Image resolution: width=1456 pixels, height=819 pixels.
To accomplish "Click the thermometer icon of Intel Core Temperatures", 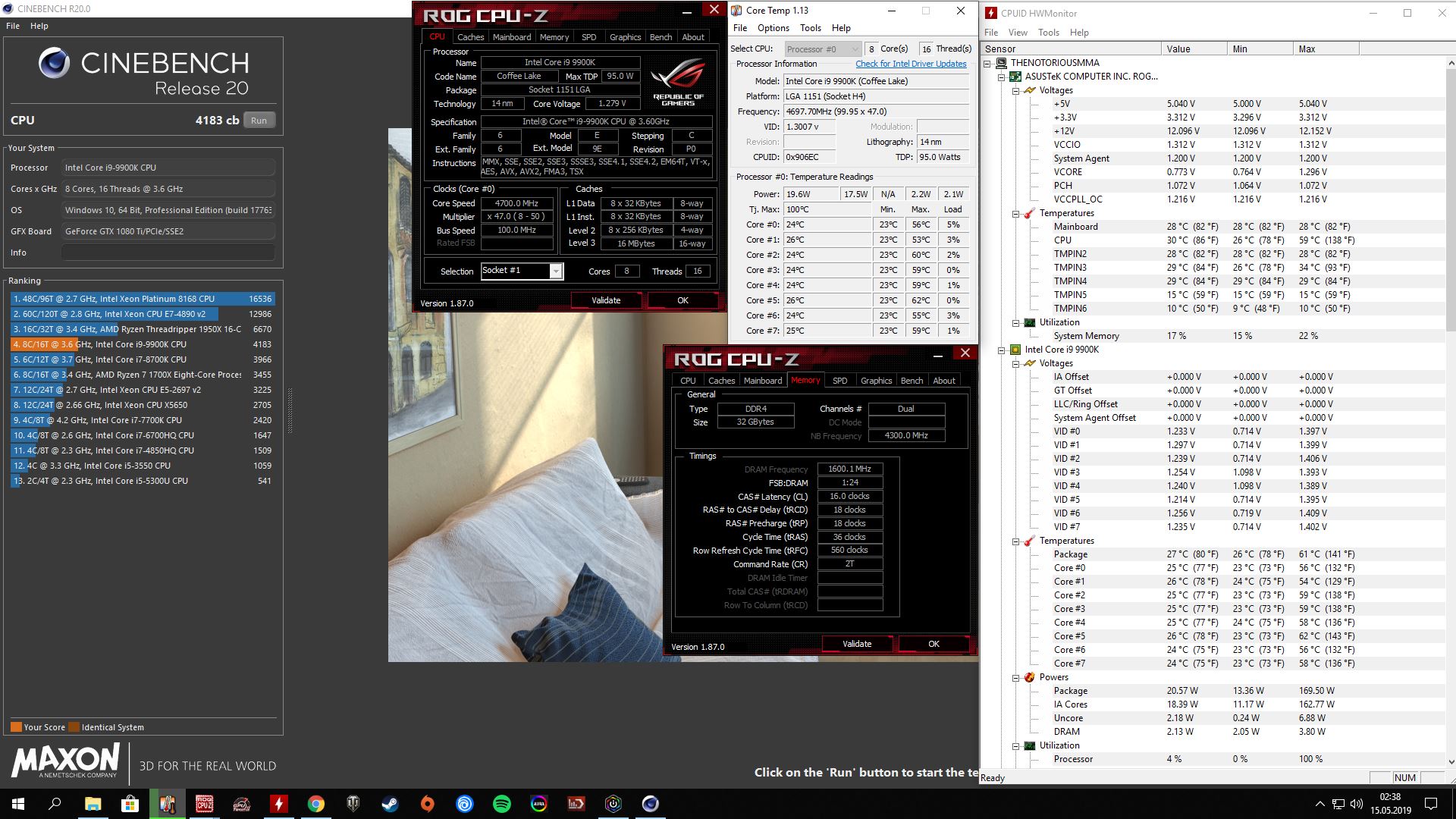I will tap(1029, 541).
